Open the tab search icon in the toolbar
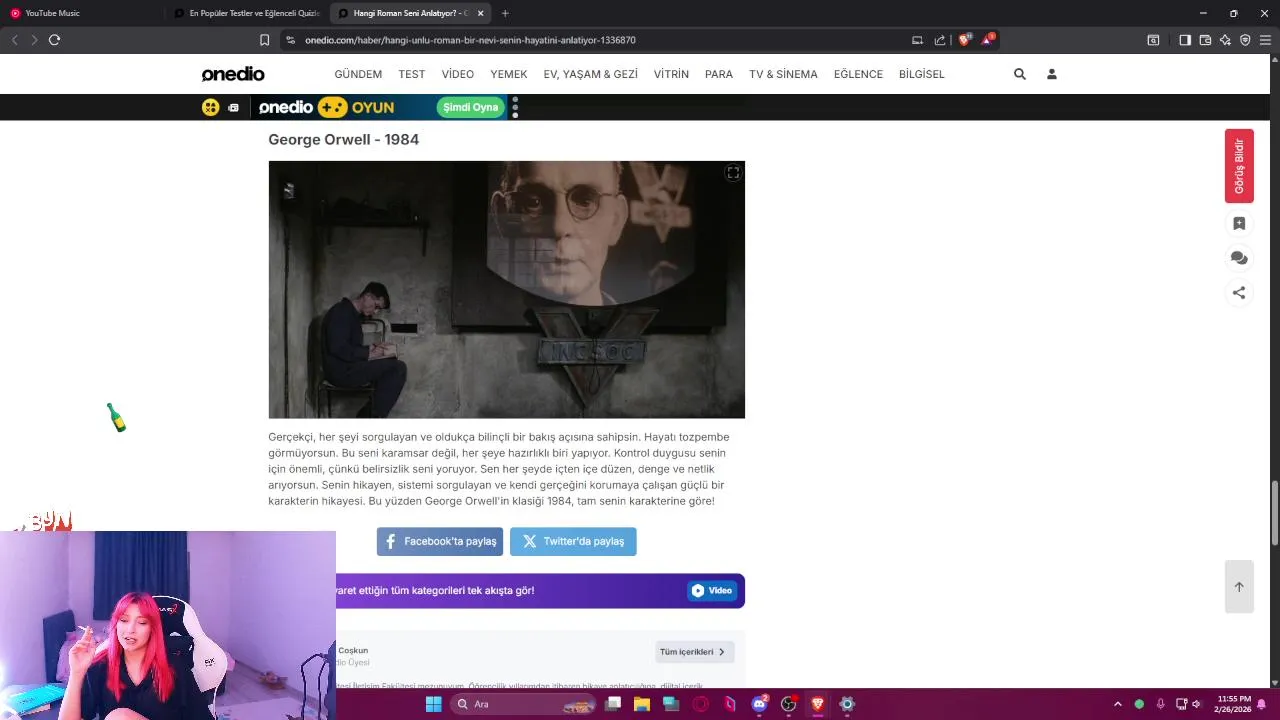Screen dimensions: 1280x720 (x=1153, y=40)
